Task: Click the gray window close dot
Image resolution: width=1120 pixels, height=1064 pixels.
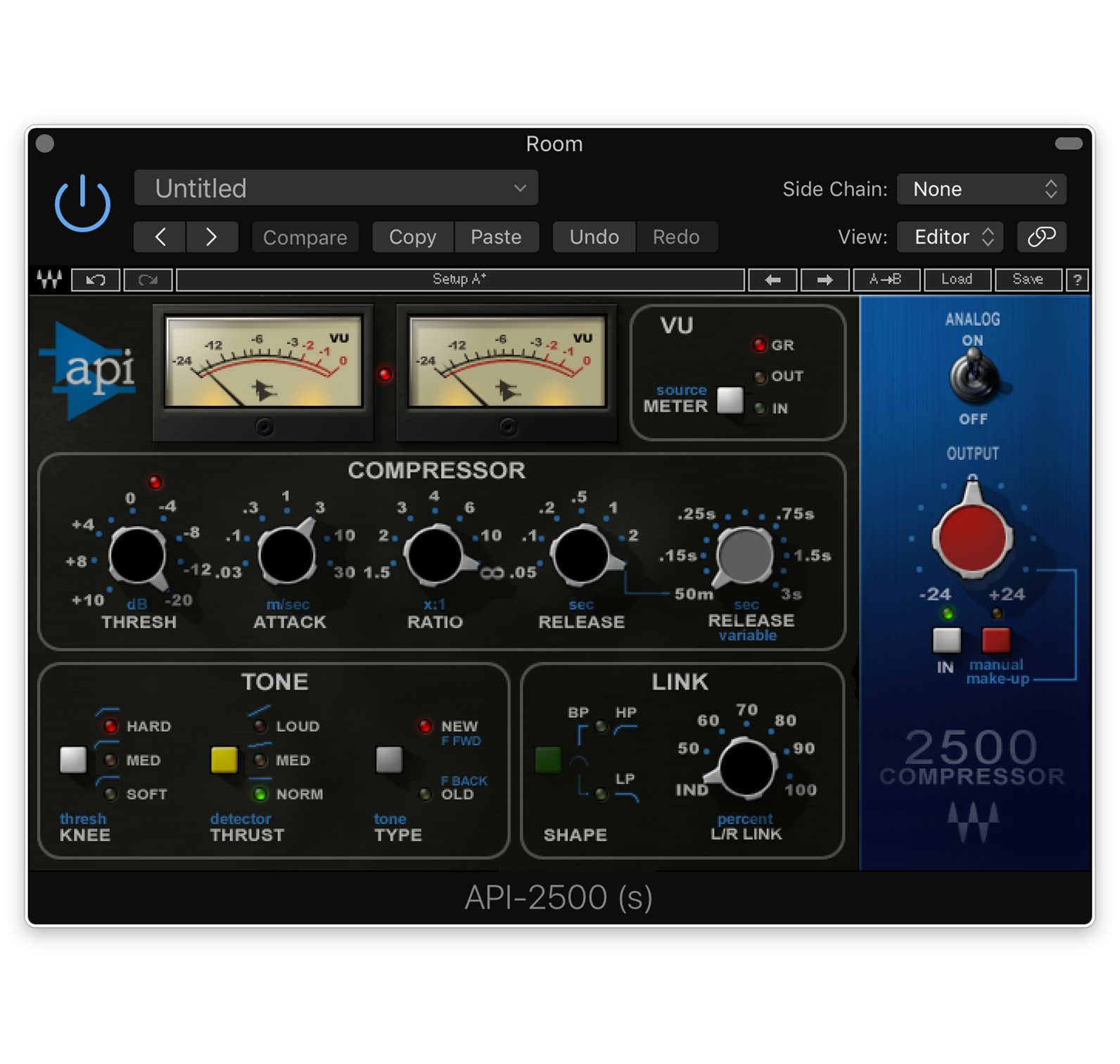Action: pos(45,144)
